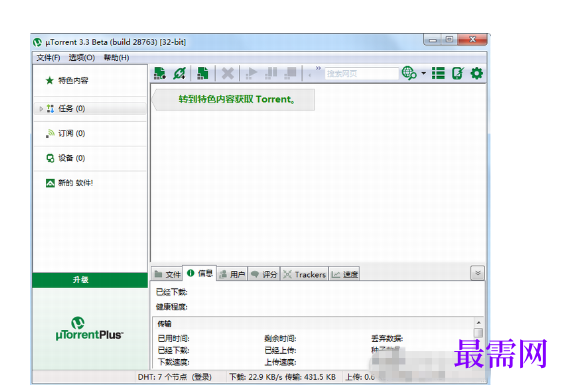Toggle the category list view icon
The image size is (566, 385).
click(438, 73)
